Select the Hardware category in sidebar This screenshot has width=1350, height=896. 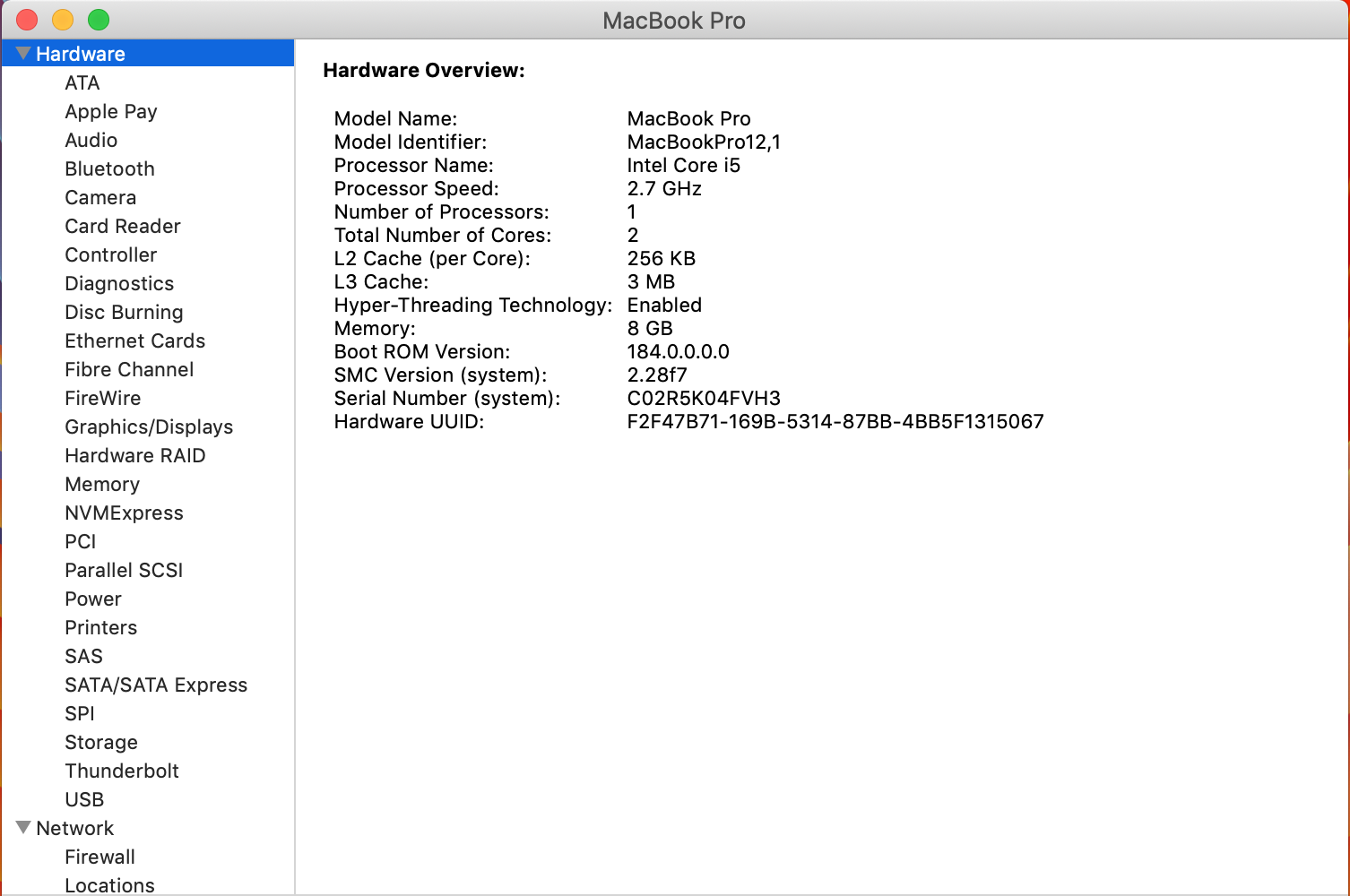pyautogui.click(x=148, y=54)
